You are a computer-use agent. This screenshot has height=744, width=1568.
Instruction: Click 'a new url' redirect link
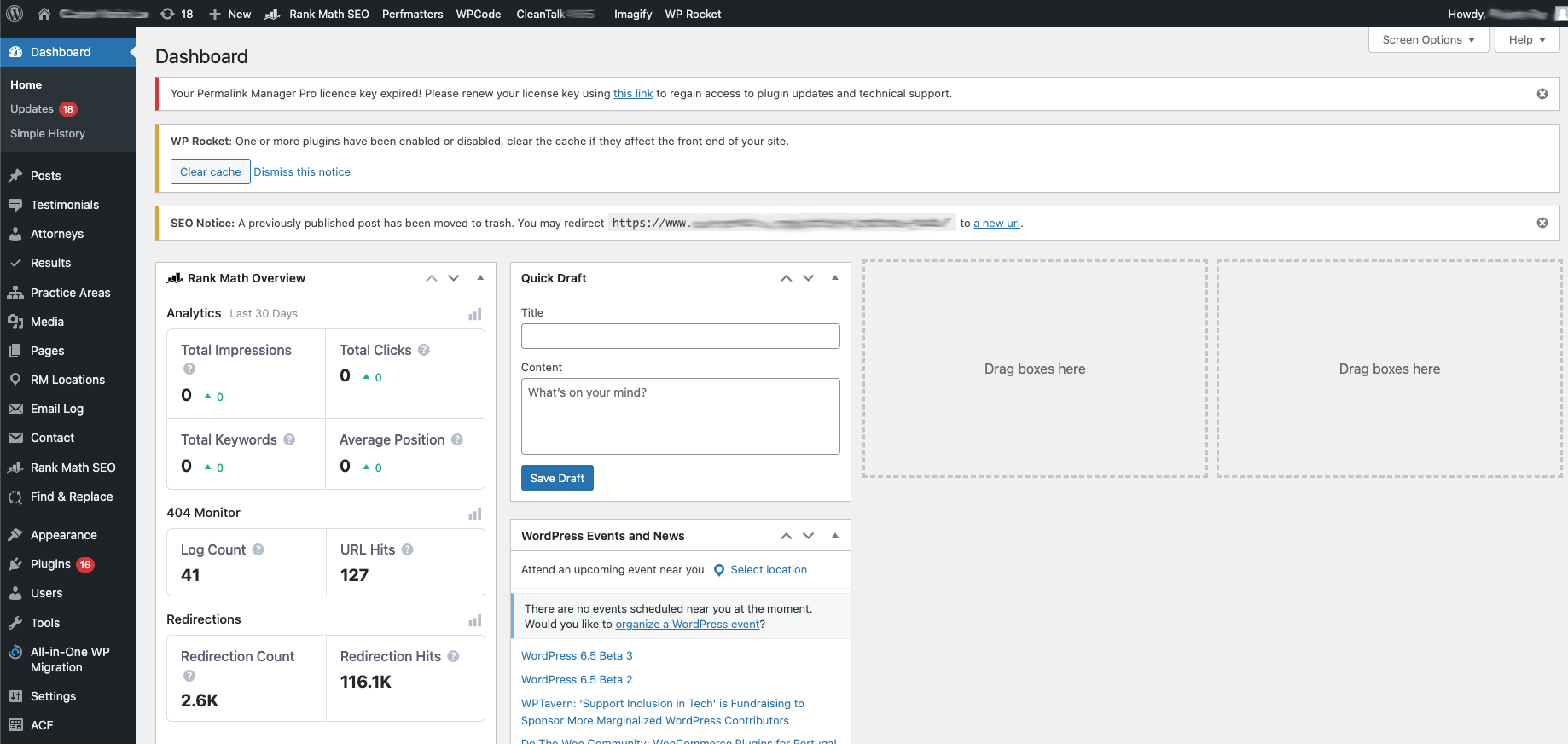tap(996, 224)
